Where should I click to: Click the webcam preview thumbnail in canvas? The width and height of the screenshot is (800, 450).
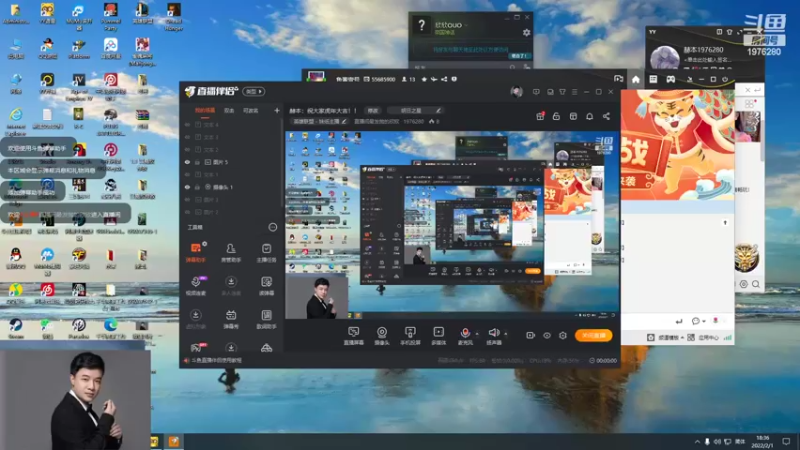[316, 297]
